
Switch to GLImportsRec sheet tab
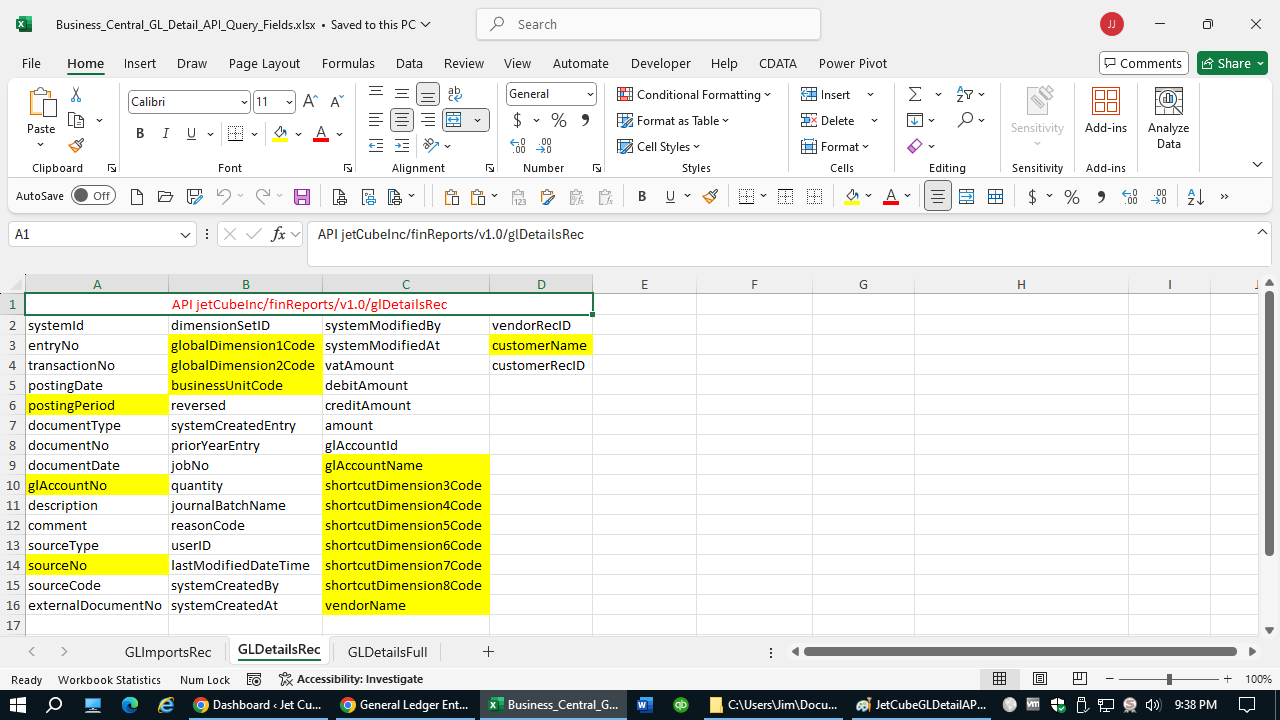pos(168,652)
